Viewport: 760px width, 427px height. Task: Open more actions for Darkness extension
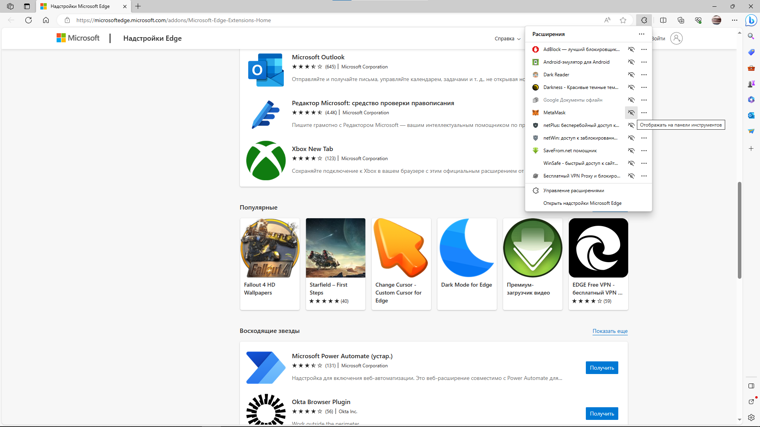click(x=644, y=87)
